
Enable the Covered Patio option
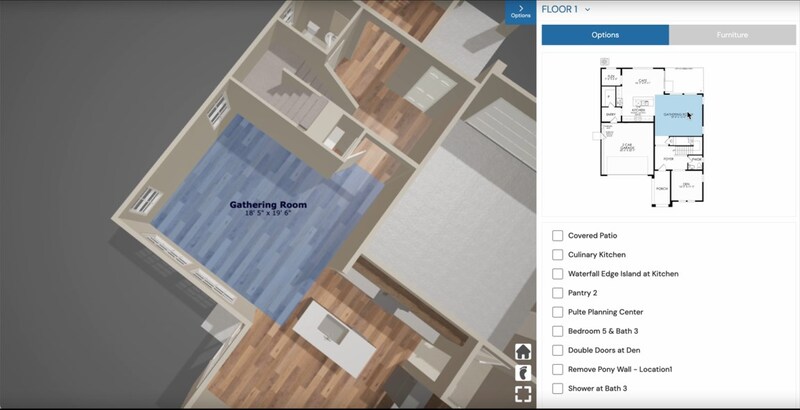(558, 236)
